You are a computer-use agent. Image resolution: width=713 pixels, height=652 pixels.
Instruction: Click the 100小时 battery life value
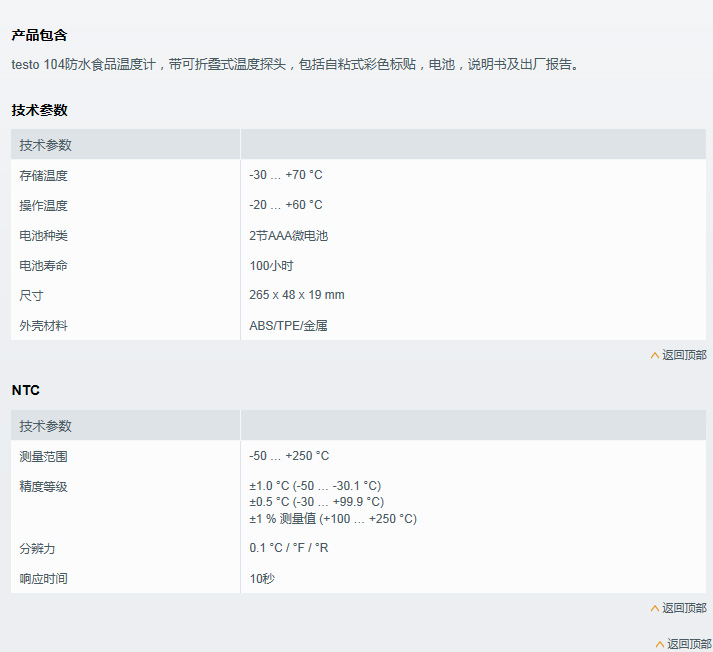tap(271, 266)
